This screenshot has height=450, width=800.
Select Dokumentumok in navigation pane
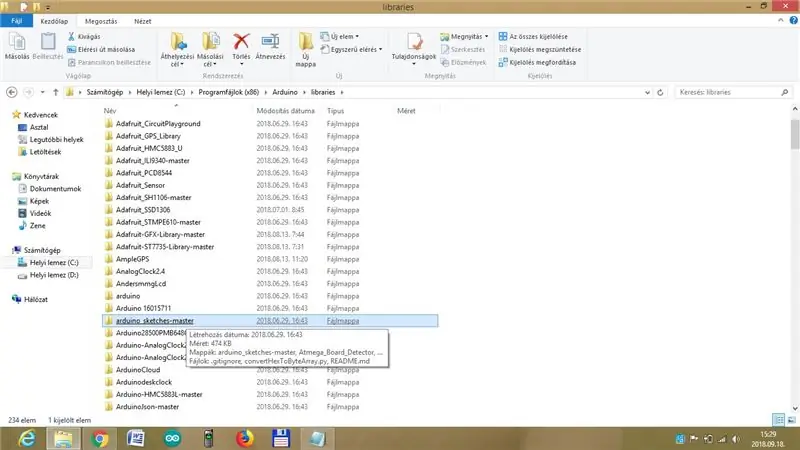point(55,189)
